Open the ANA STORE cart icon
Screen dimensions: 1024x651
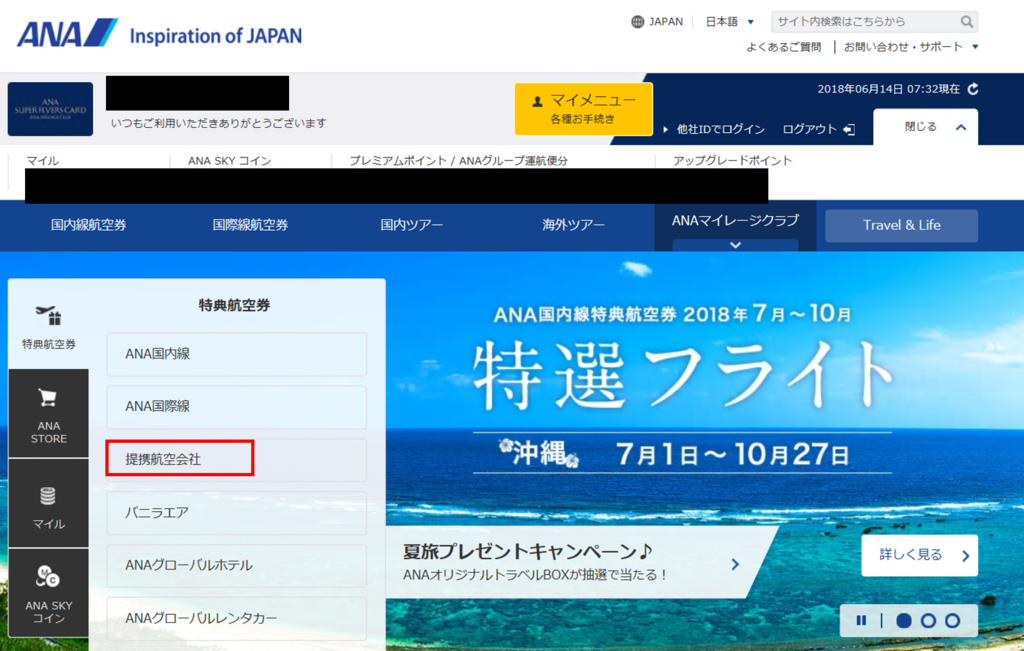pos(48,398)
